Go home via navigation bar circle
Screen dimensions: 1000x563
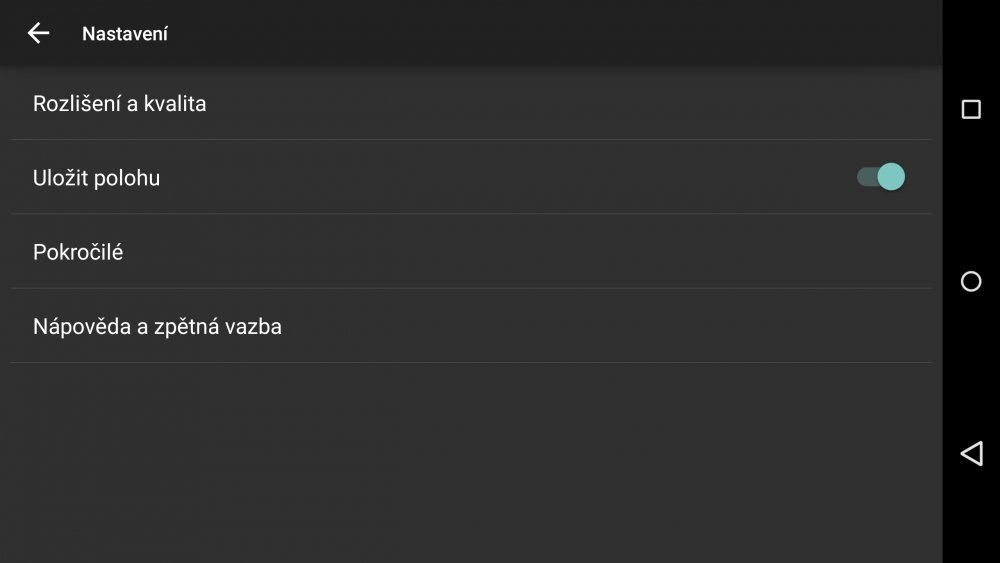971,281
